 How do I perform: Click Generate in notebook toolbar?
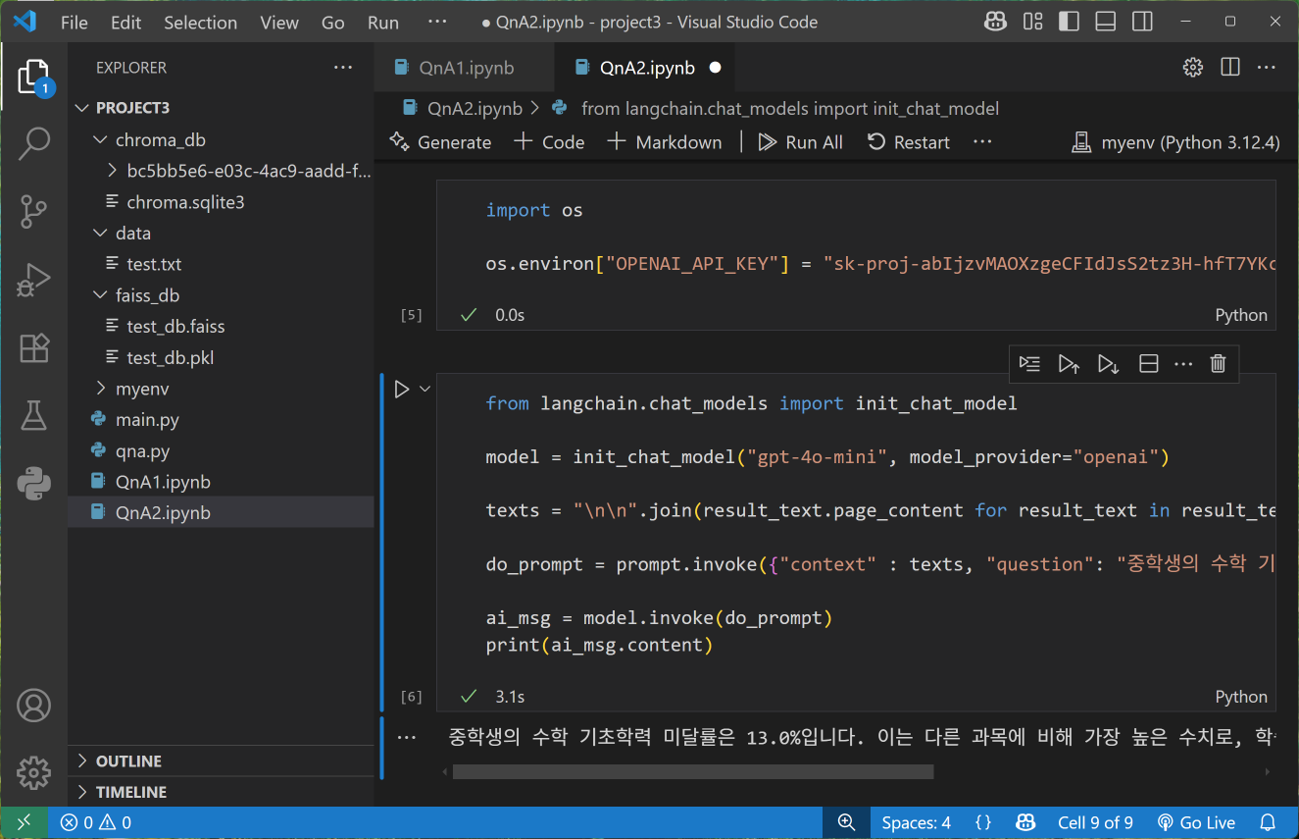tap(441, 142)
